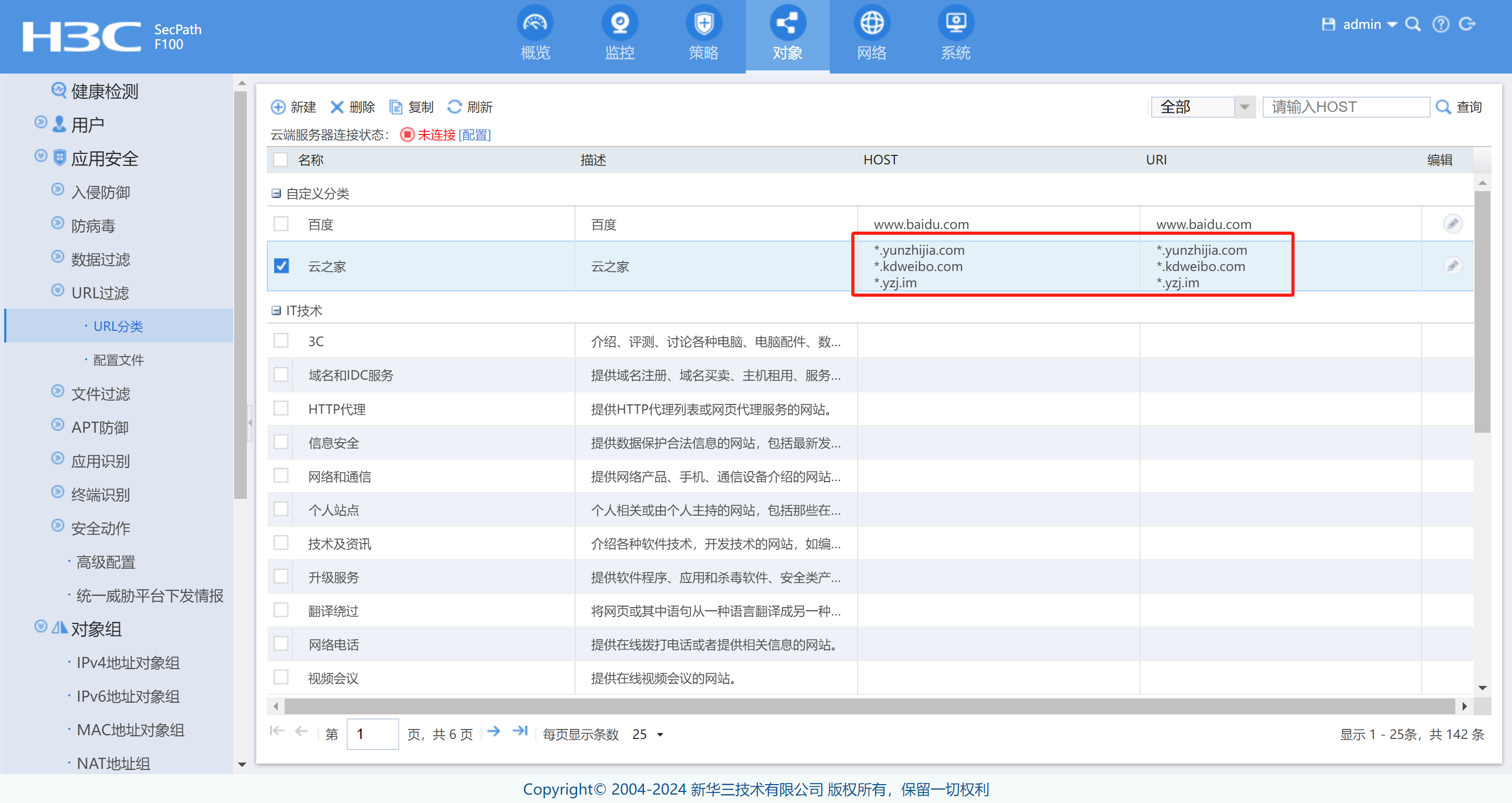
Task: Switch to the 策略 top tab
Action: (703, 35)
